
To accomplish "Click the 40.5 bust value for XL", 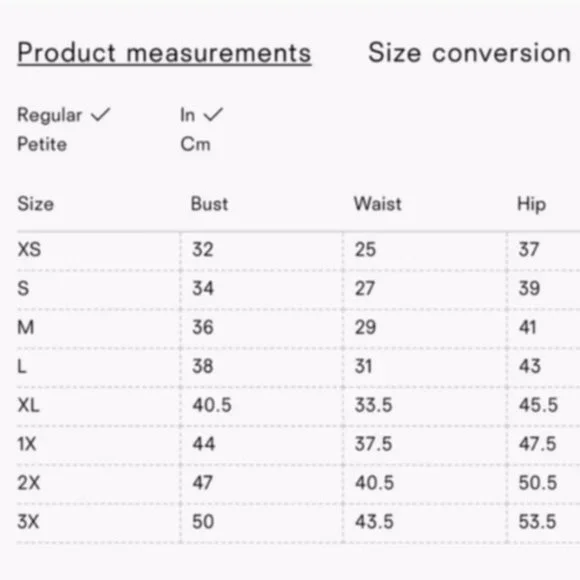I will pyautogui.click(x=212, y=405).
